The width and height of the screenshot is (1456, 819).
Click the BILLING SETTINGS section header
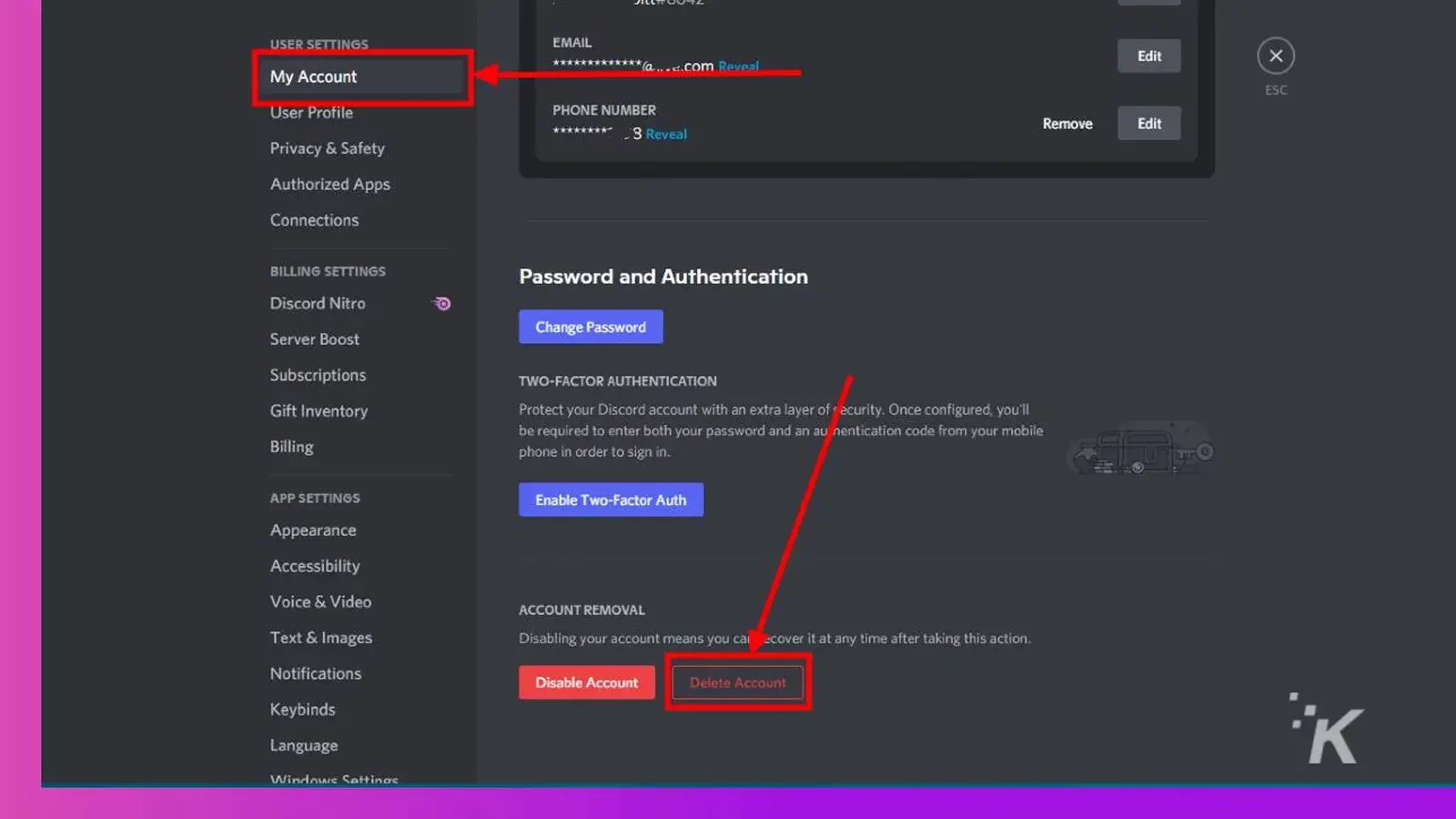click(328, 271)
